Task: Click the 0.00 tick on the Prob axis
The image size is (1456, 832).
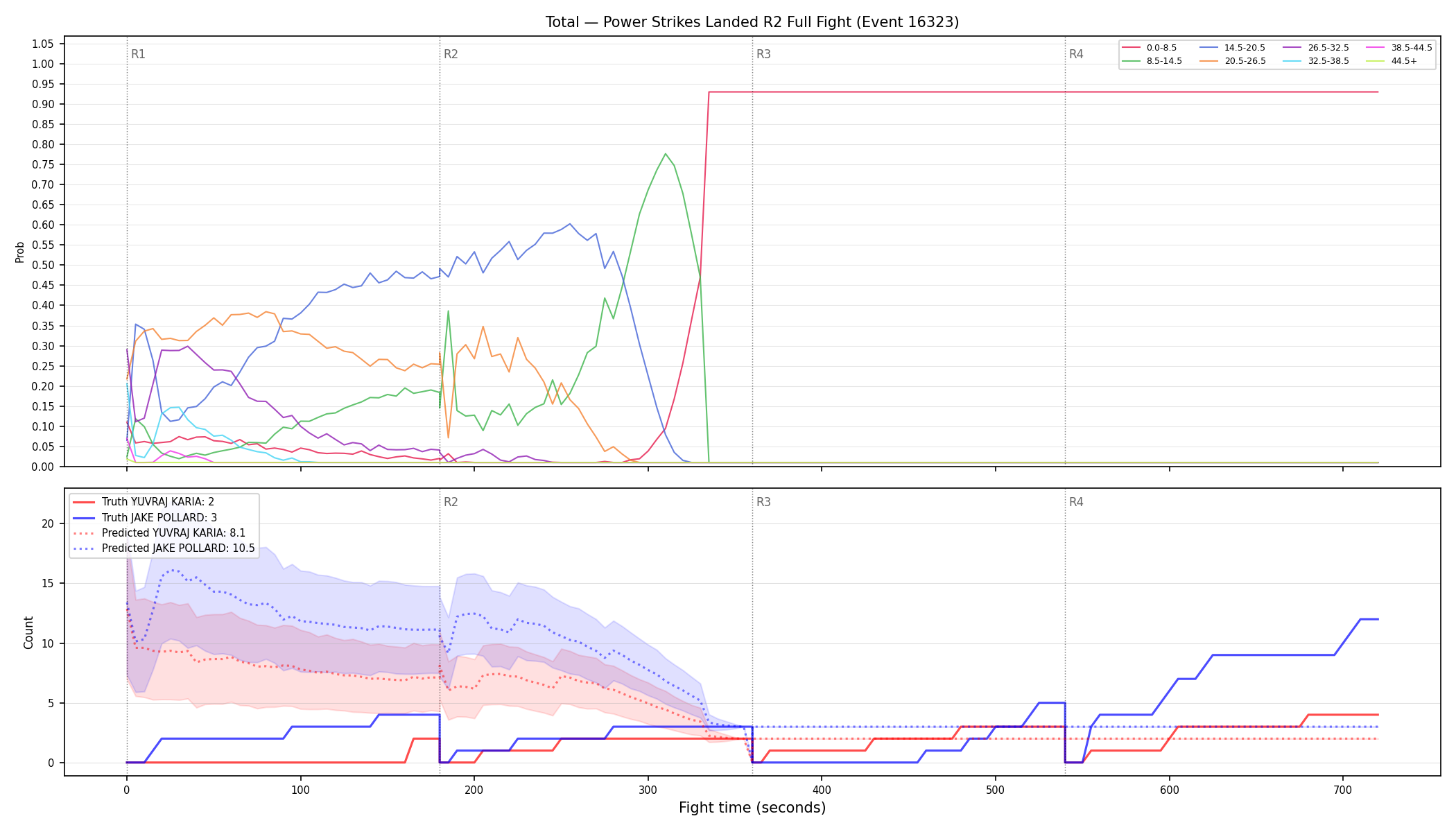Action: (x=42, y=467)
